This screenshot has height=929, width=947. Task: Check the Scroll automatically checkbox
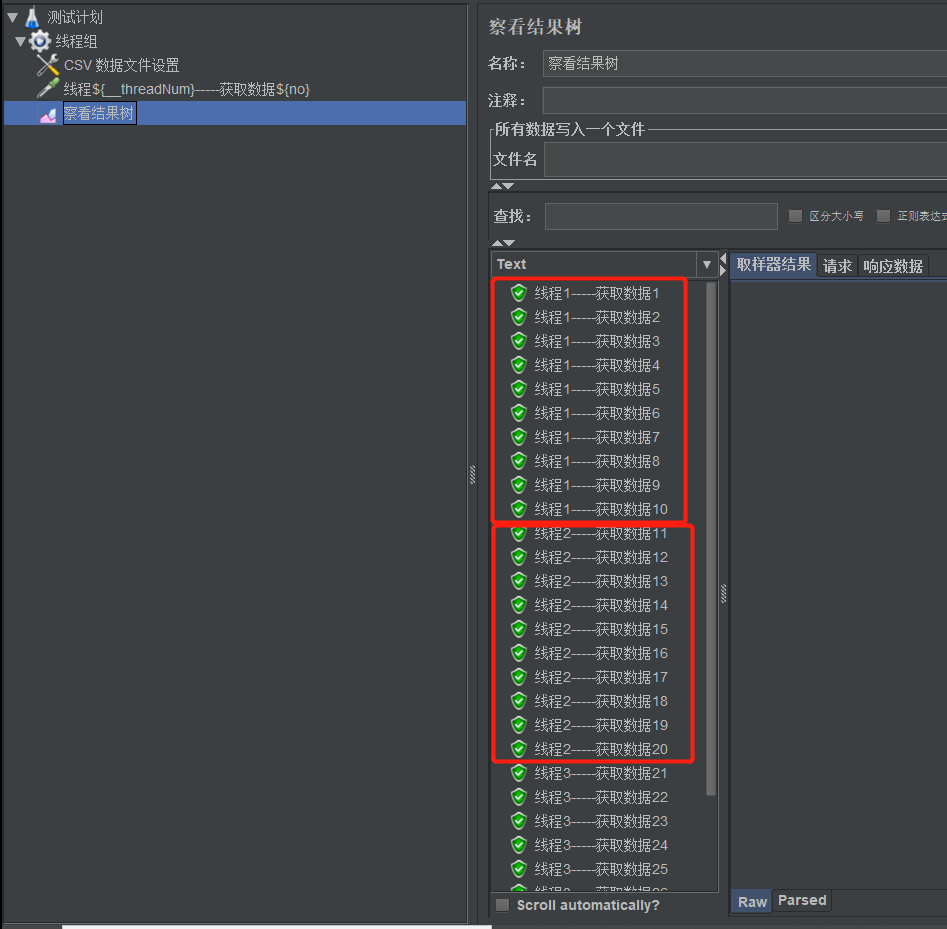click(x=501, y=904)
